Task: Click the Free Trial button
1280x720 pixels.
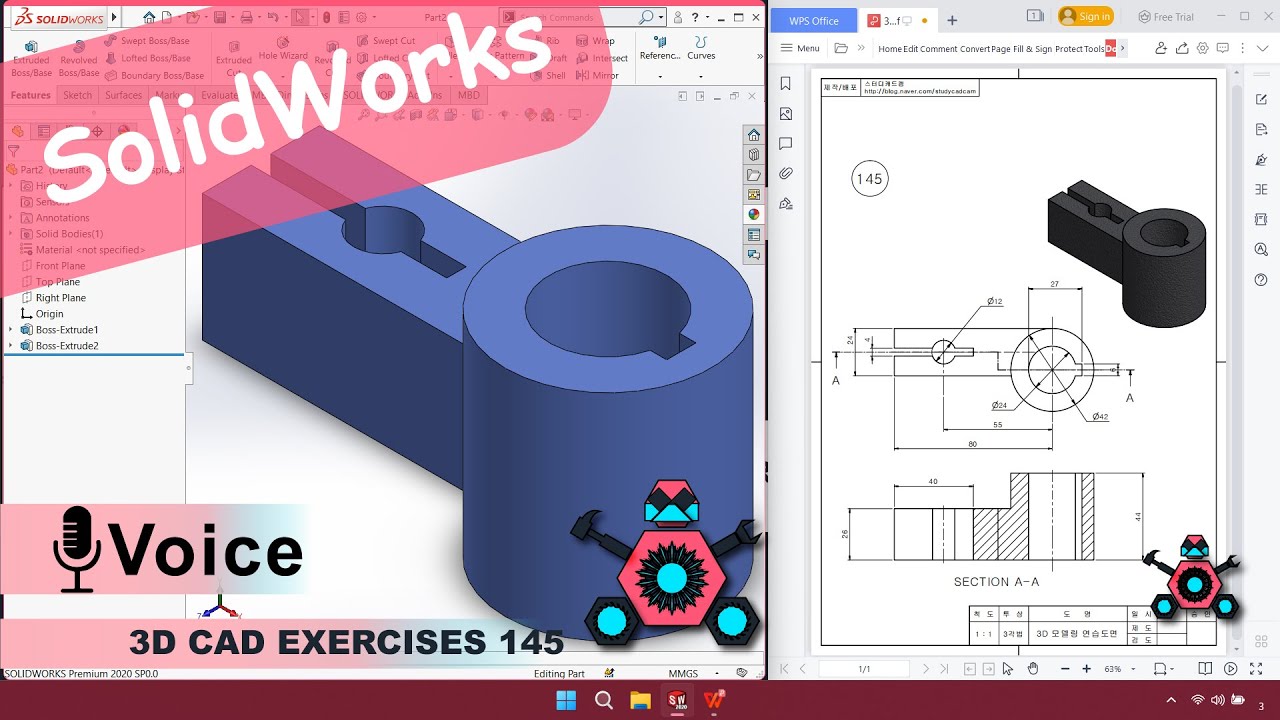Action: point(1166,16)
